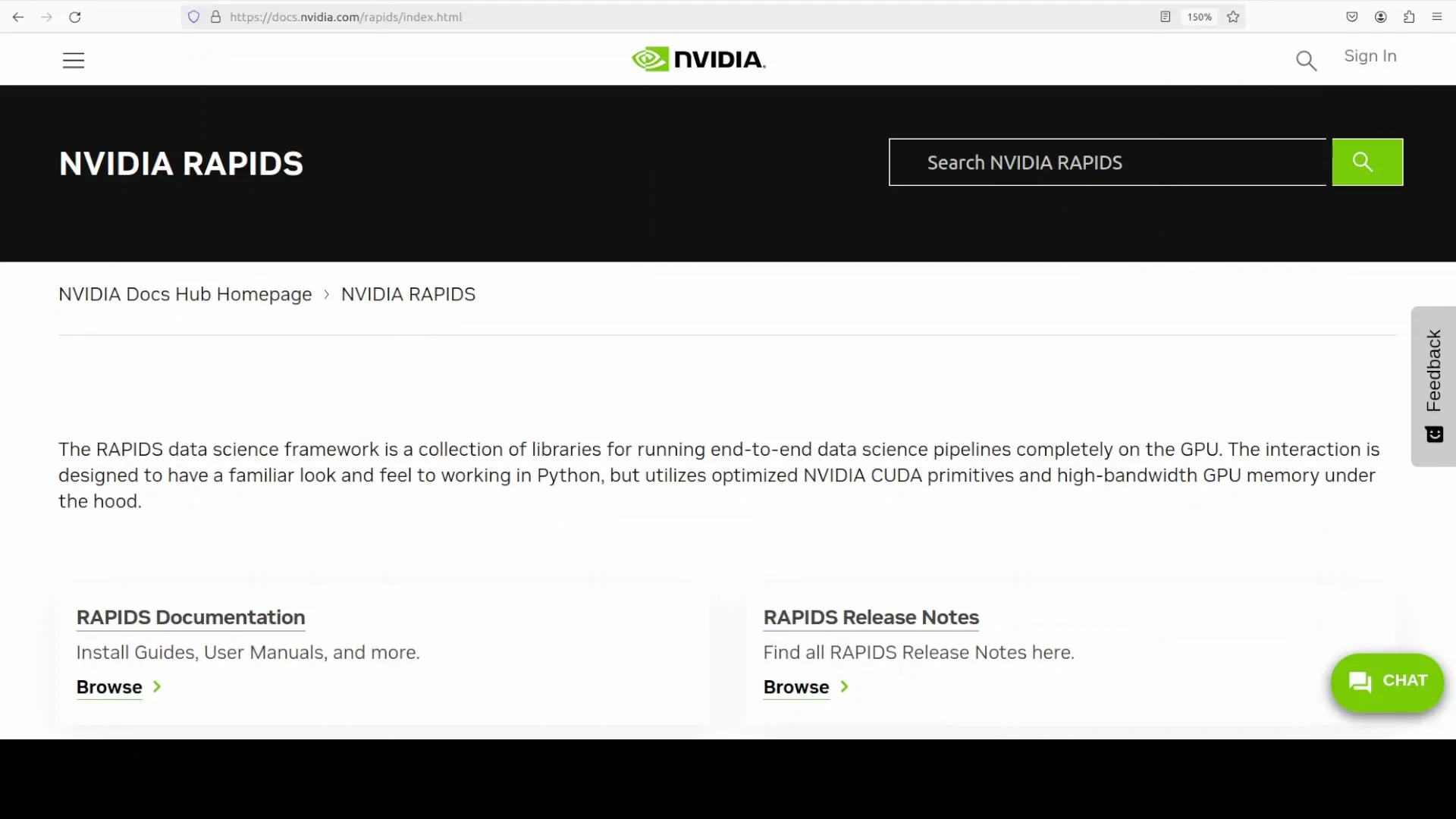Open the NVIDIA site hamburger menu
1456x819 pixels.
click(x=73, y=60)
